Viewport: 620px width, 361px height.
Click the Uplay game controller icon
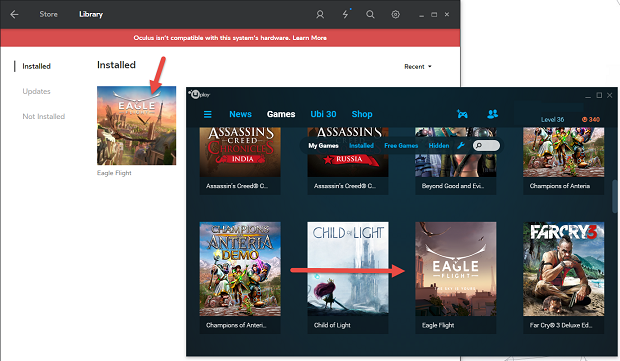coord(462,114)
